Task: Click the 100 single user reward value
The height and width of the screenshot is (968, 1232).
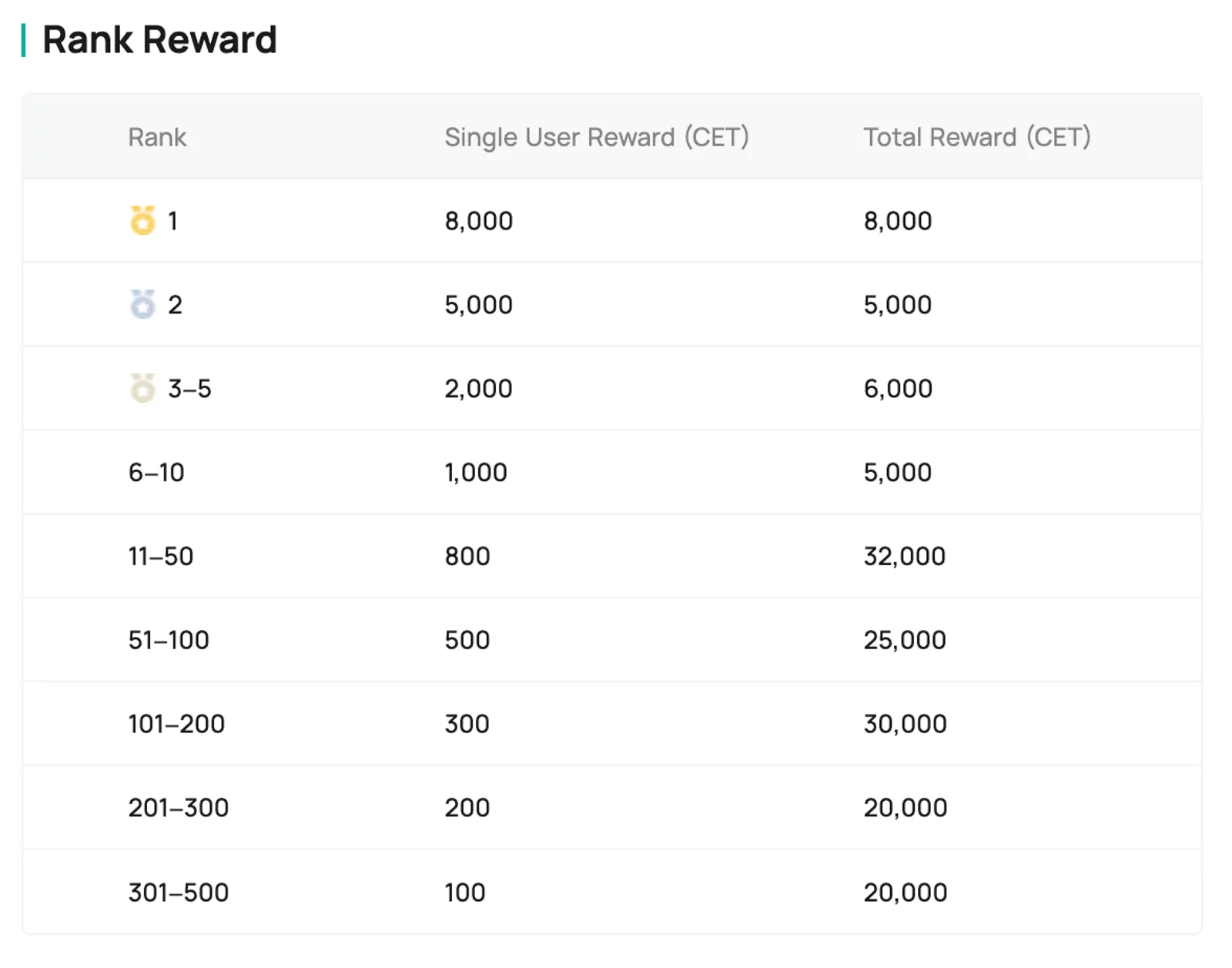Action: [x=465, y=893]
